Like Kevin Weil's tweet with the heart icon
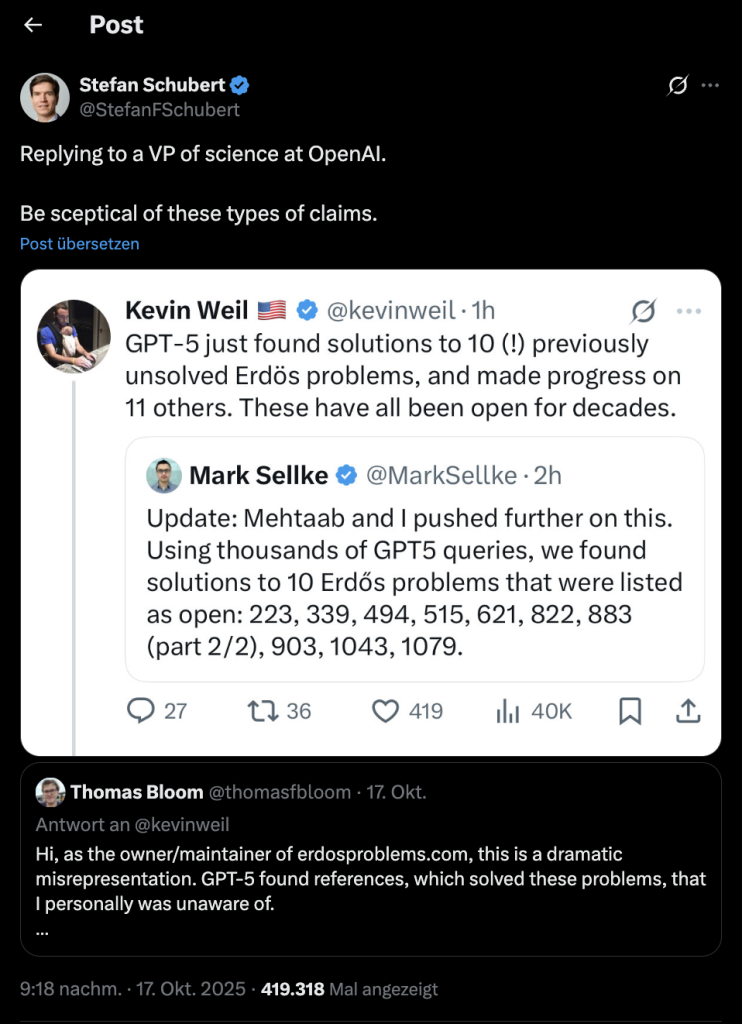The image size is (742, 1024). tap(406, 711)
